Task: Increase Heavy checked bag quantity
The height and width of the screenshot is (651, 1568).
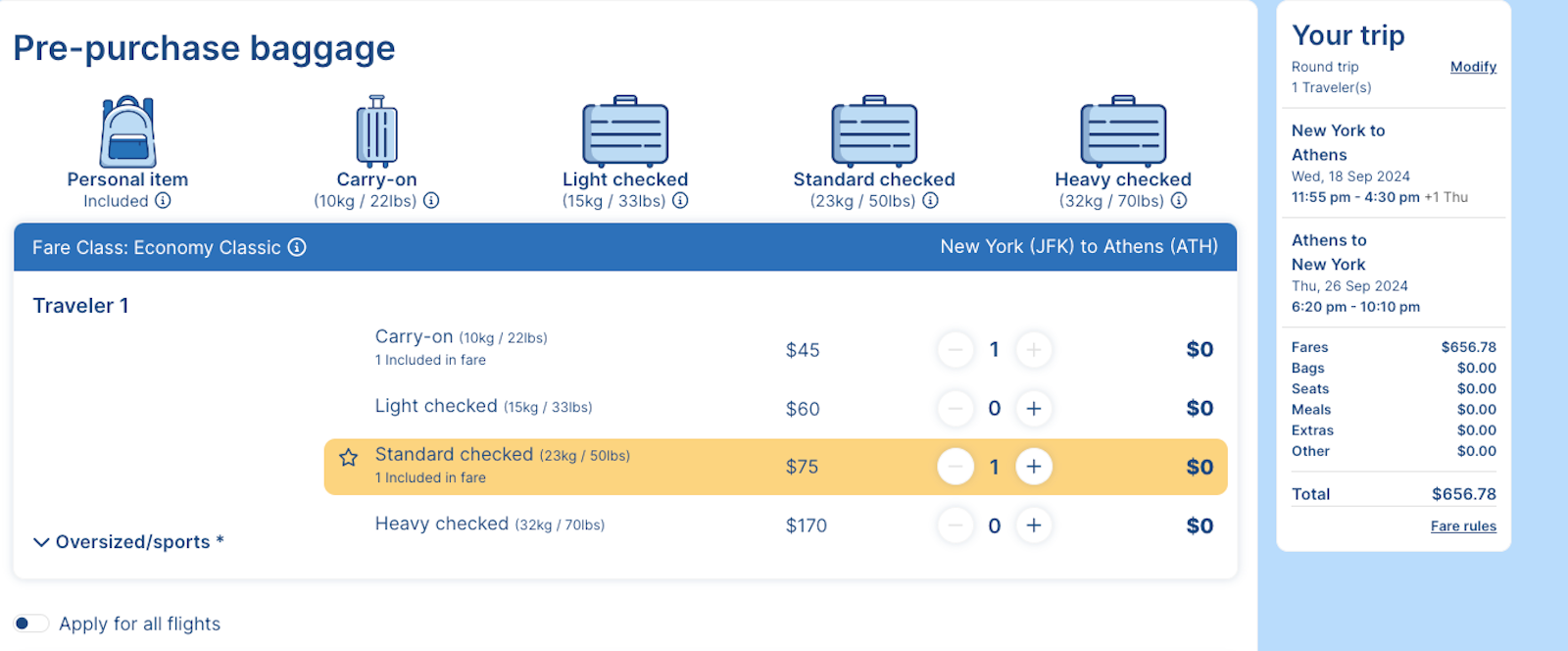Action: coord(1033,526)
